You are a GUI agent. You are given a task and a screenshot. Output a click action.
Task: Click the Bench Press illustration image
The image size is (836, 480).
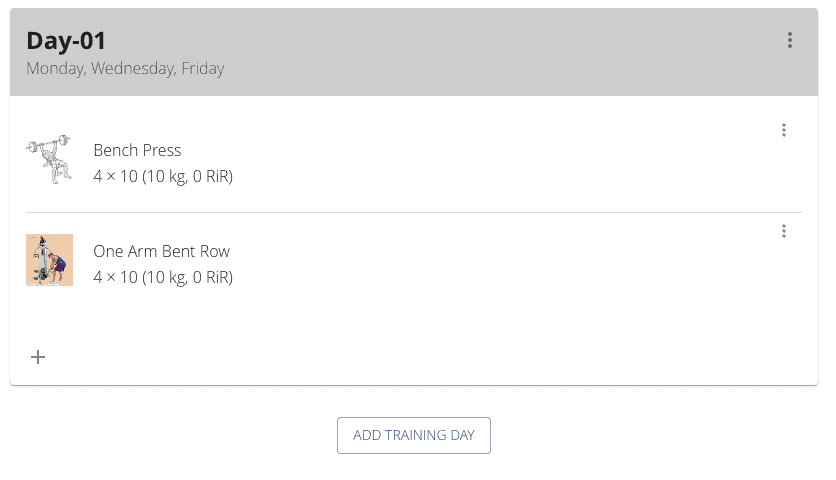click(x=49, y=160)
